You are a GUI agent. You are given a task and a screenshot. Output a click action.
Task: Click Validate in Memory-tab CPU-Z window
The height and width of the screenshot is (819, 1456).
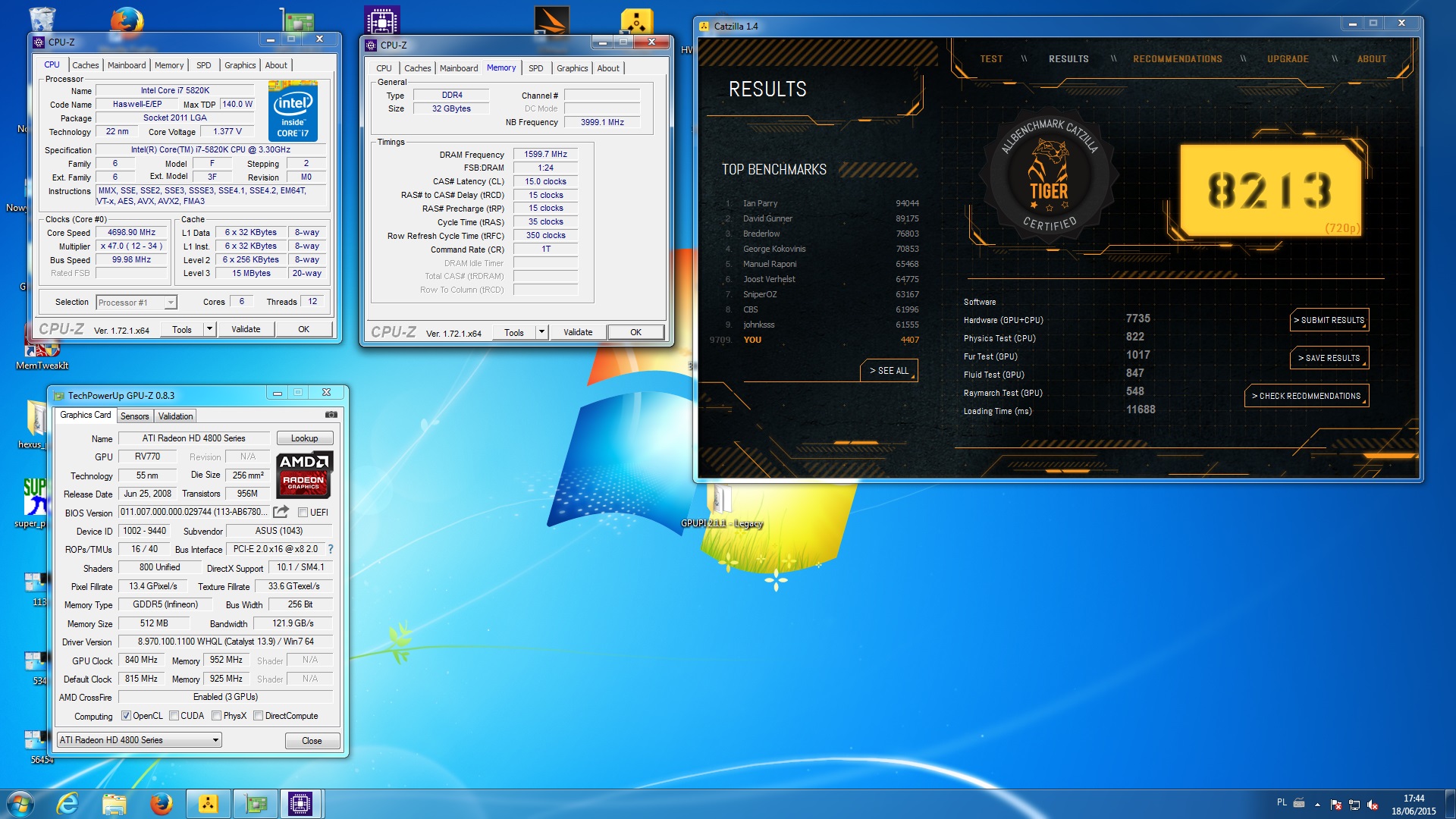coord(578,332)
